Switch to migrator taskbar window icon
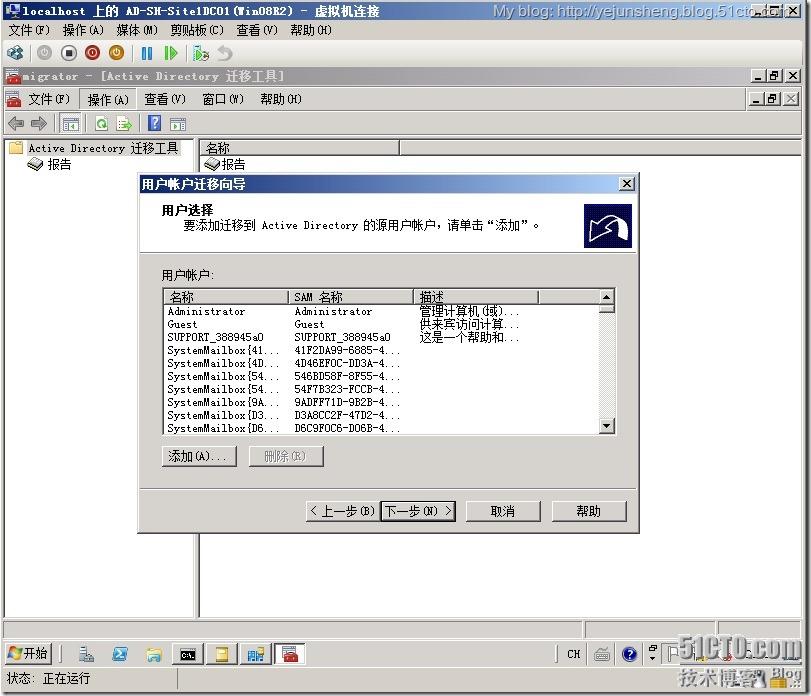 coord(290,655)
